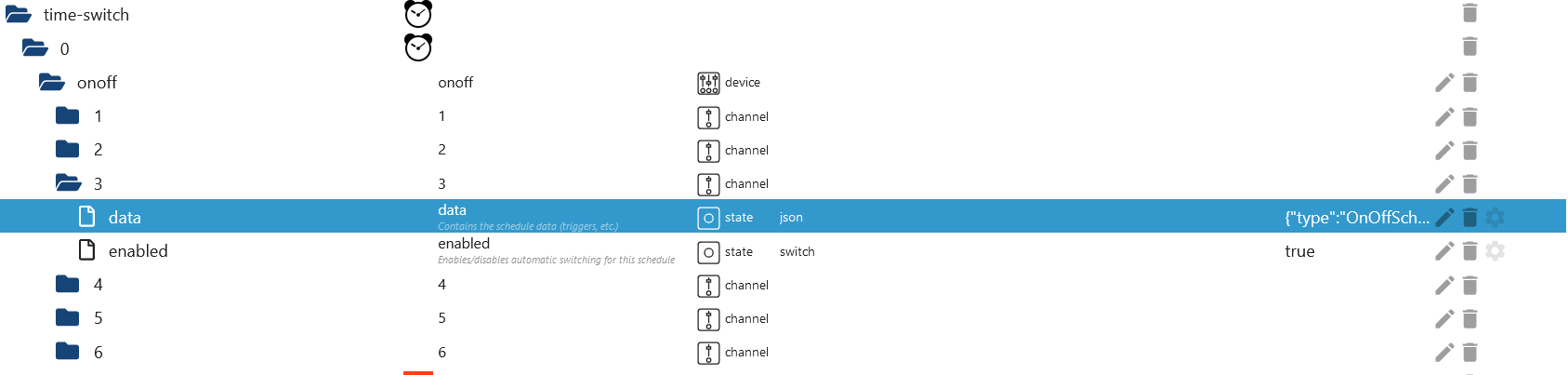
Task: Edit the data state object
Action: tap(1443, 218)
